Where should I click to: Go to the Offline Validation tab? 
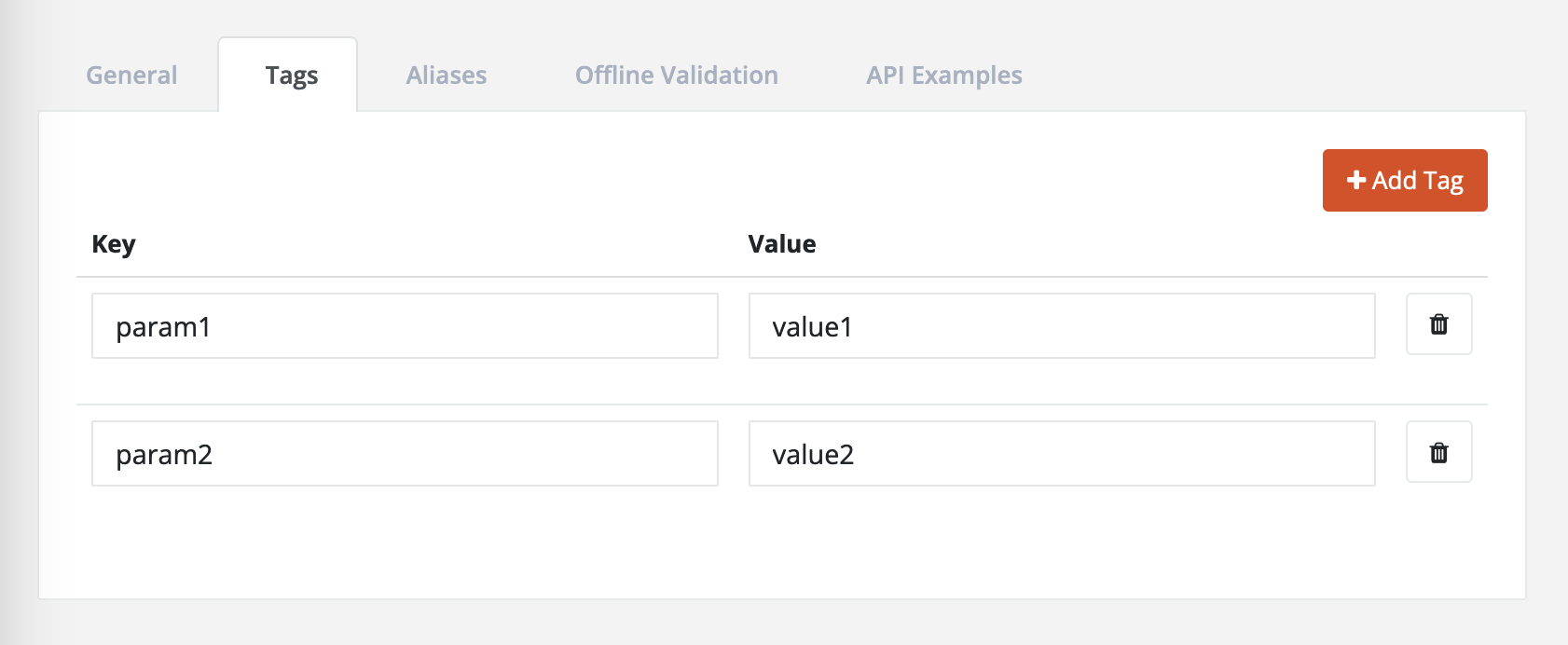(677, 75)
